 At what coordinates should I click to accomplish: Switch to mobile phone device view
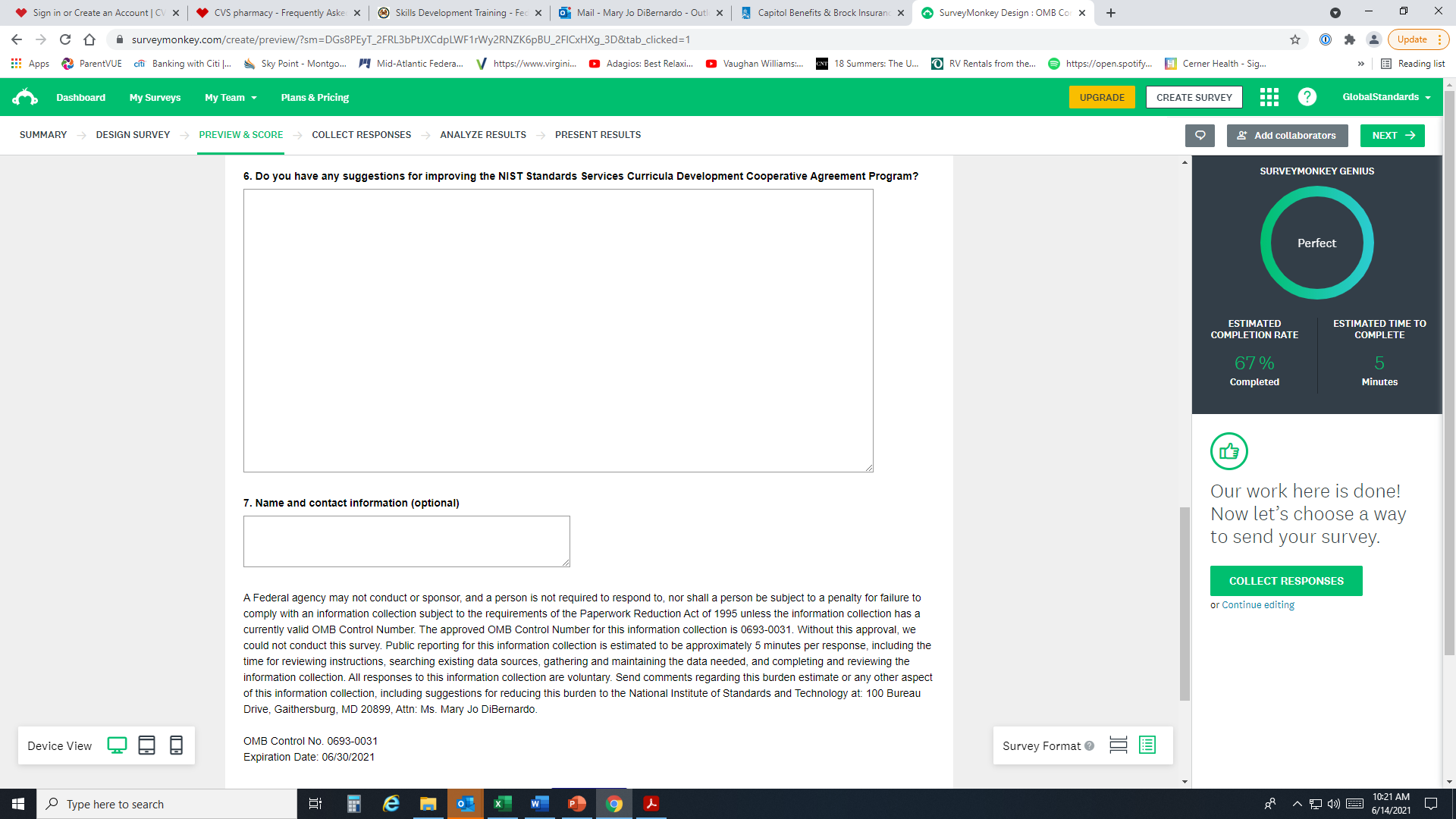(176, 745)
